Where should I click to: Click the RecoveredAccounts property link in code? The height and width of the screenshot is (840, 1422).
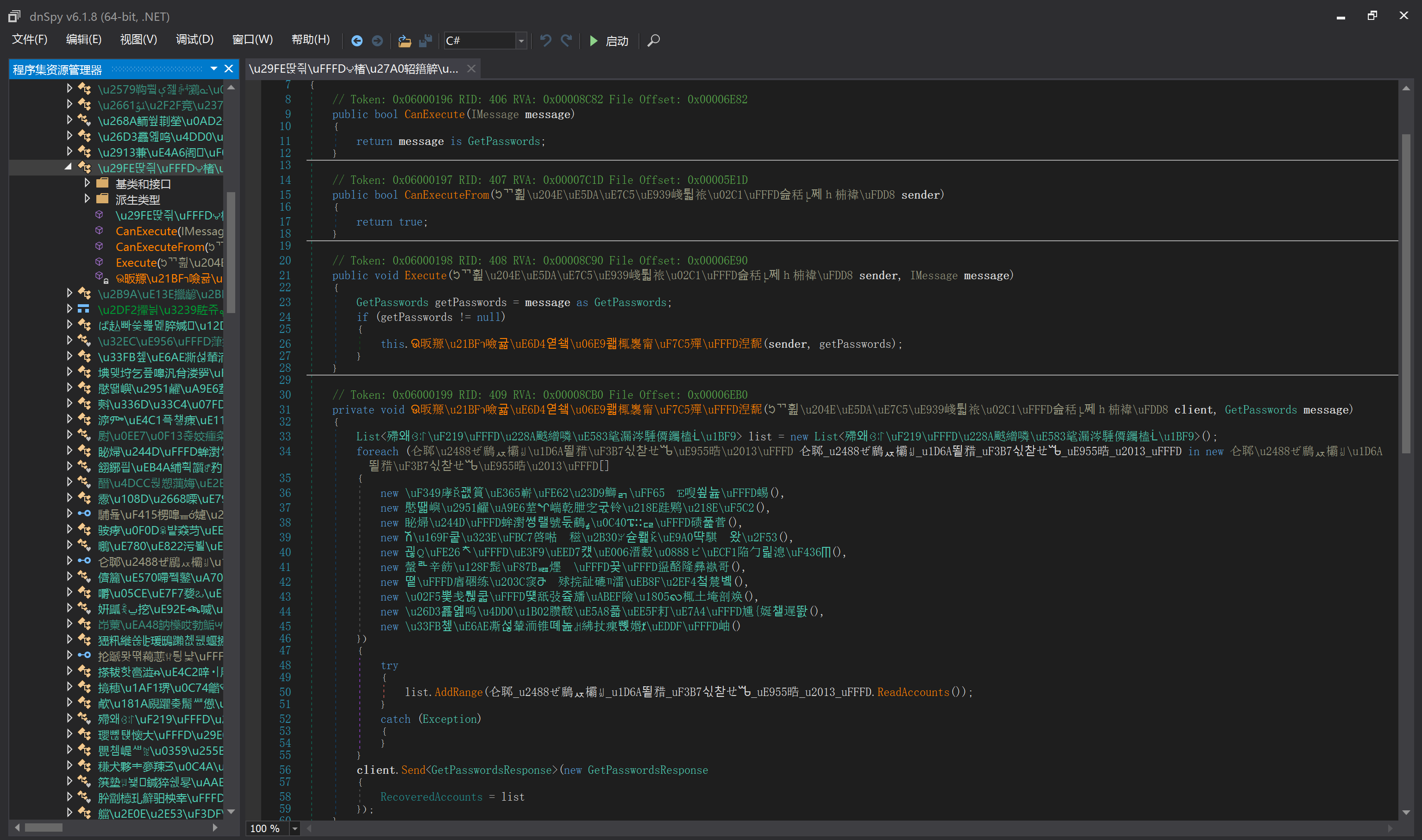tap(431, 797)
